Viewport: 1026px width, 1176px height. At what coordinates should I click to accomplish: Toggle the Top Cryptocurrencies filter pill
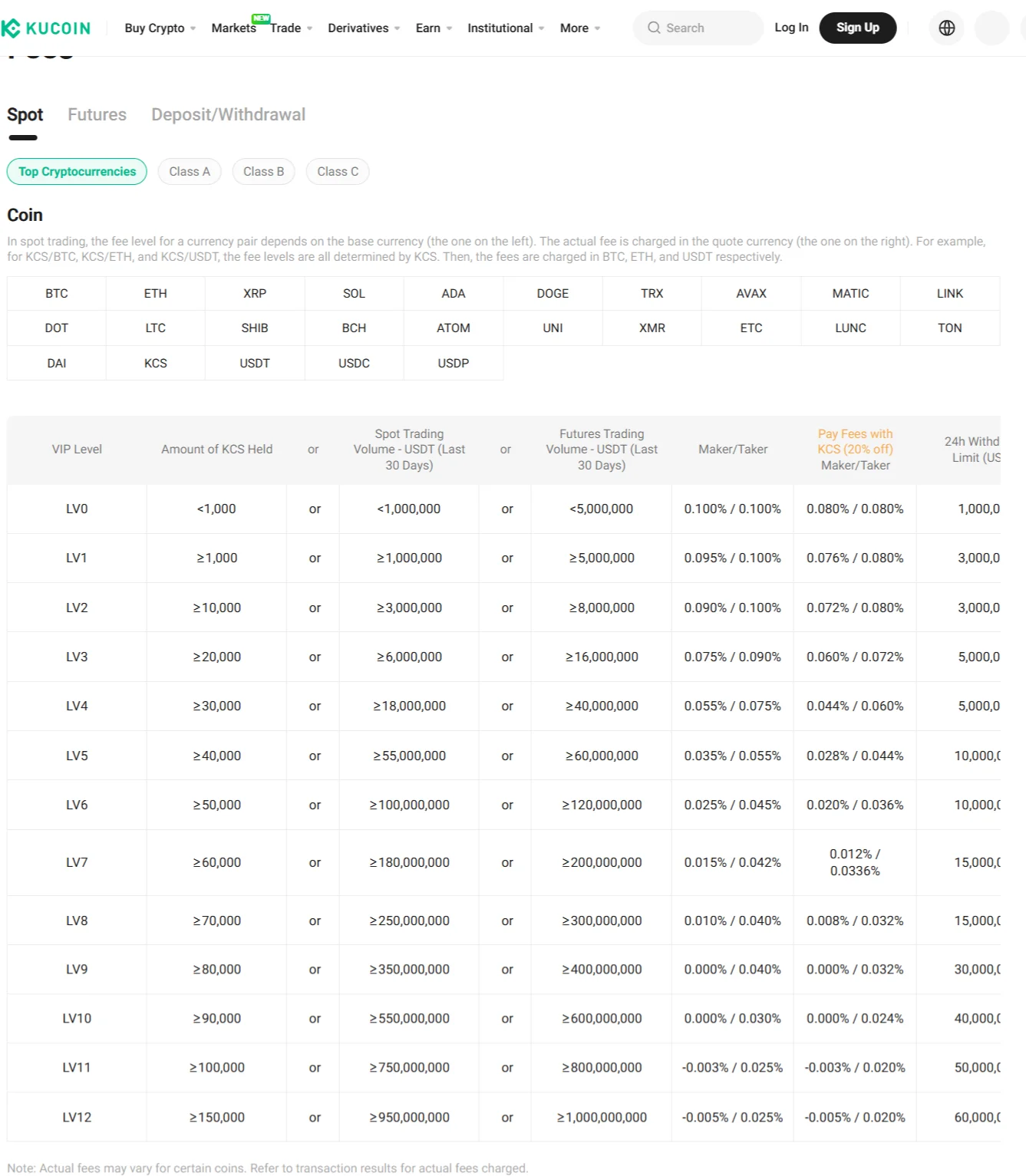coord(76,171)
